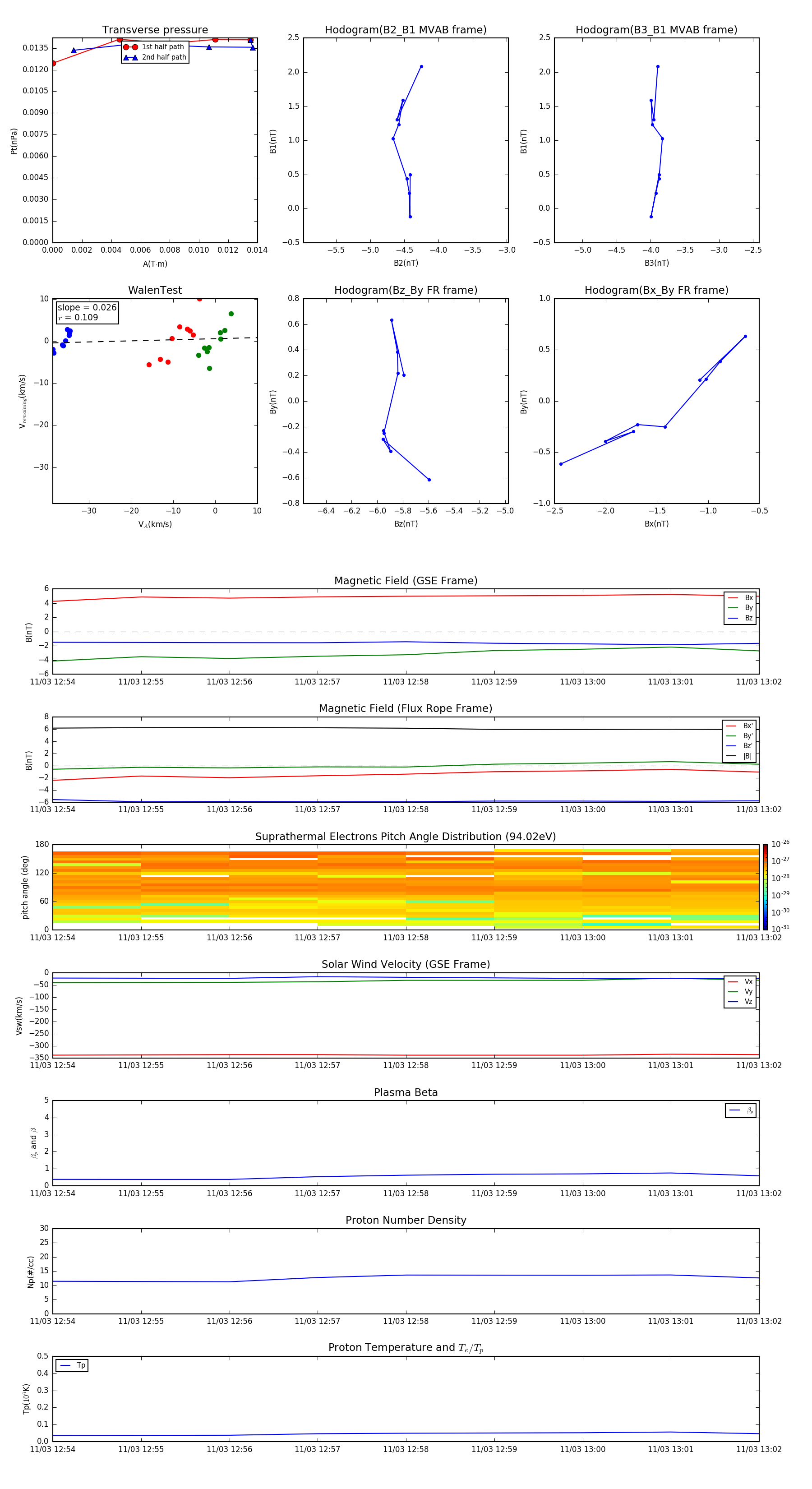This screenshot has width=812, height=1489.
Task: Click the 'Bz(nT)' axis label
Action: 406,524
